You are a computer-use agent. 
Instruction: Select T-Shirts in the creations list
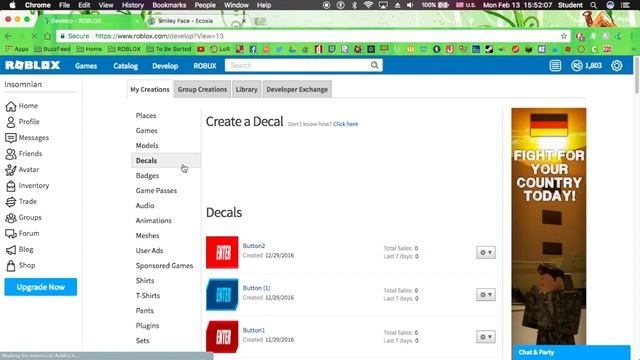click(x=148, y=296)
